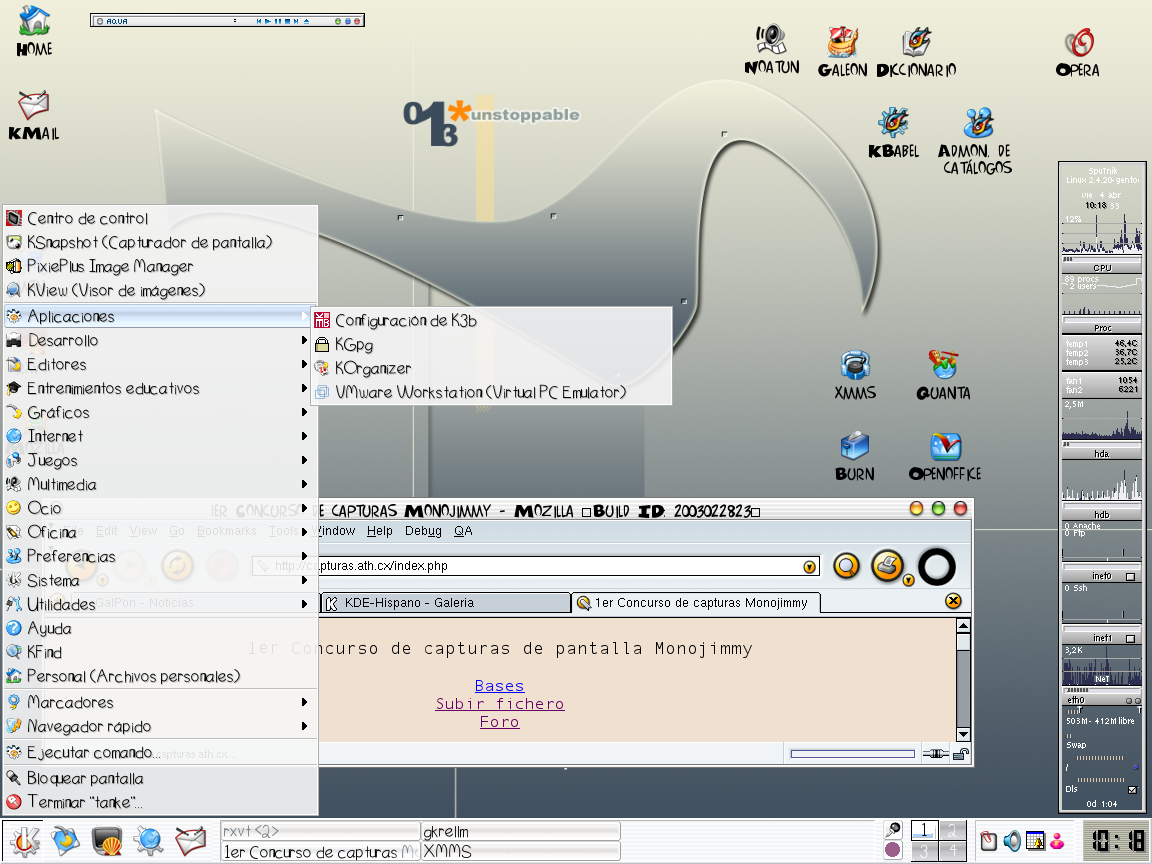Click the Mozilla throbber ring icon

point(937,566)
